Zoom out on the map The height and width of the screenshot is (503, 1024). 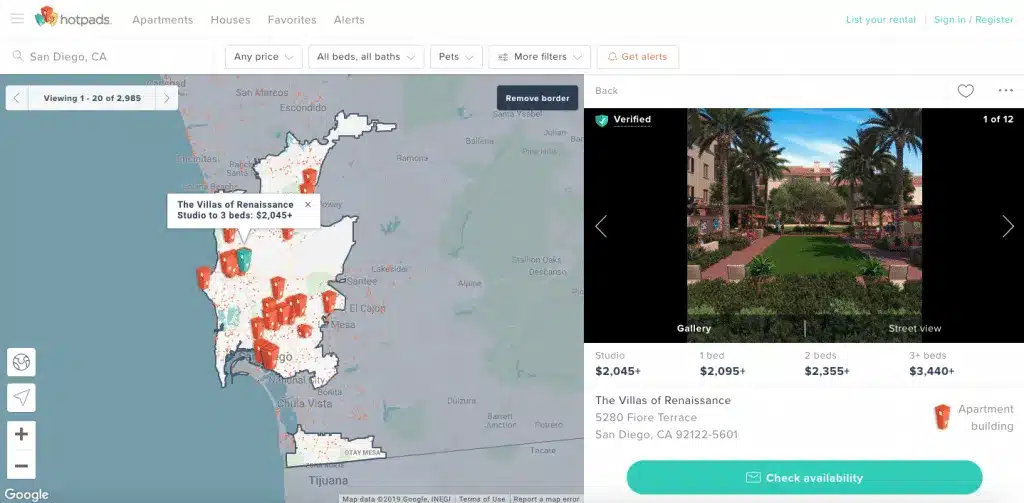coord(21,465)
